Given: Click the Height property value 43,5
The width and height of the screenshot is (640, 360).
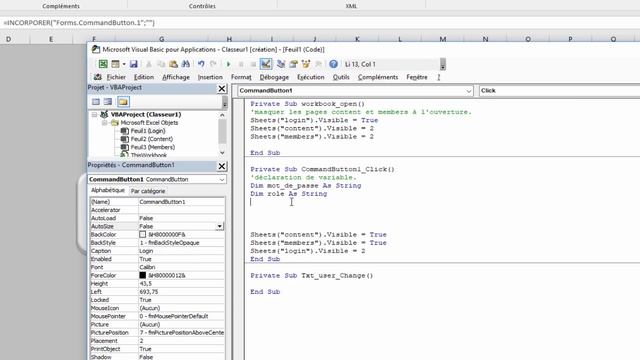Looking at the screenshot, I should click(181, 283).
